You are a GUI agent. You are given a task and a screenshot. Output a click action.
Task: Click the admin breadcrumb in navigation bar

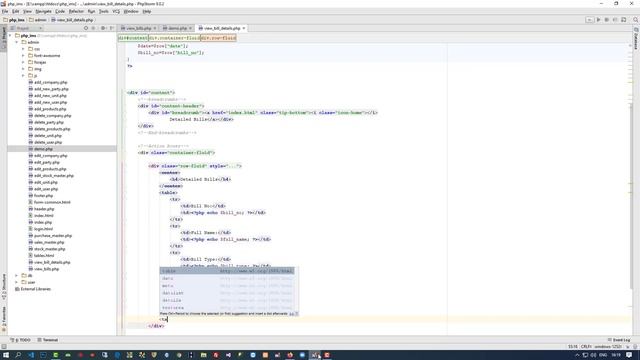(x=38, y=20)
